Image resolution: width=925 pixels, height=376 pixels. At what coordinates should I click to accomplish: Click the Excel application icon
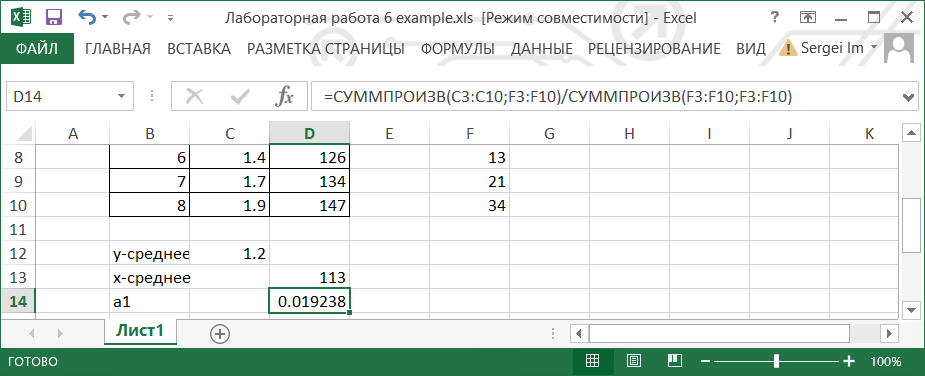(x=20, y=17)
